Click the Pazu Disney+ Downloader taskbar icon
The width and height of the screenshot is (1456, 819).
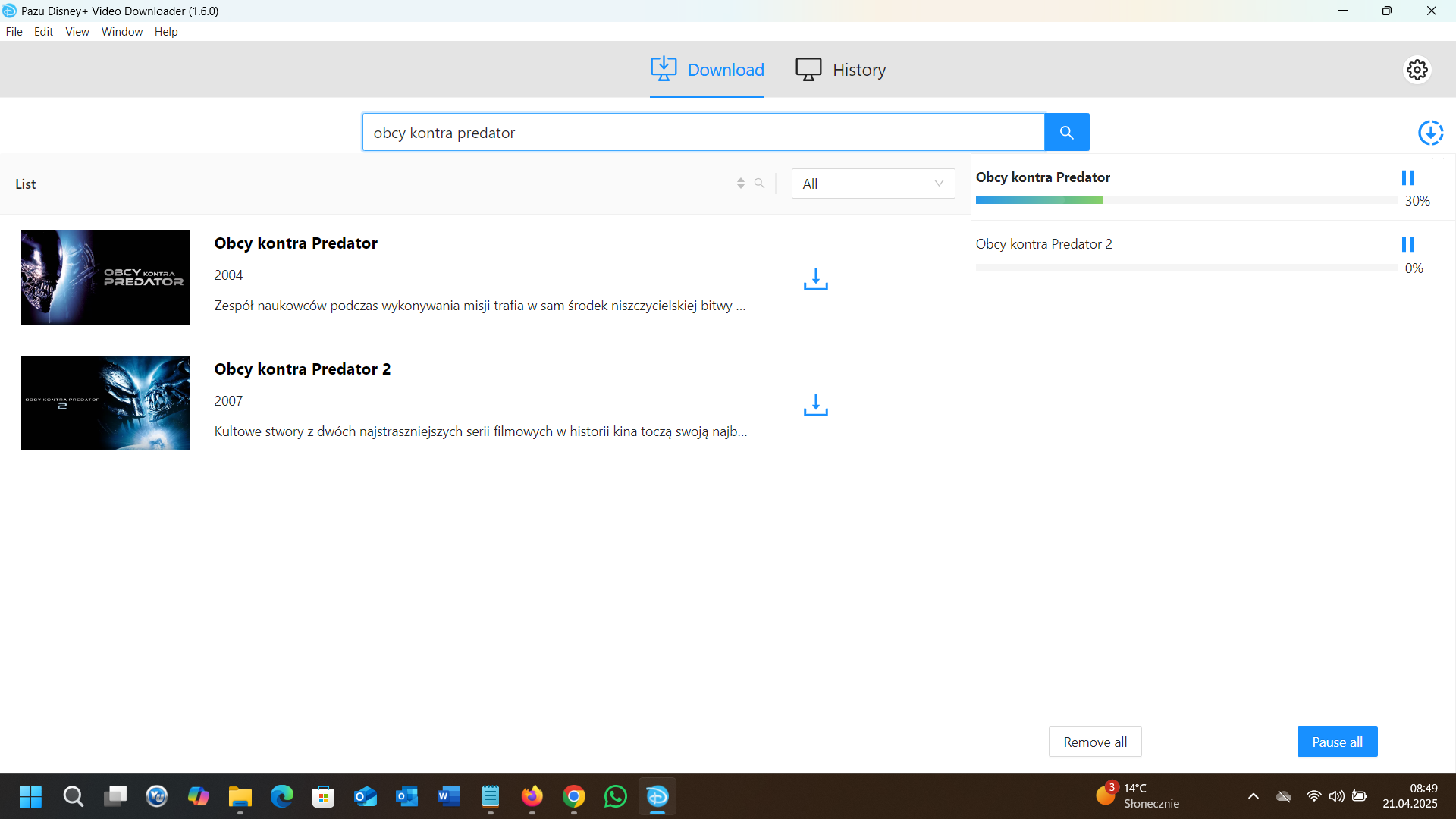coord(657,797)
